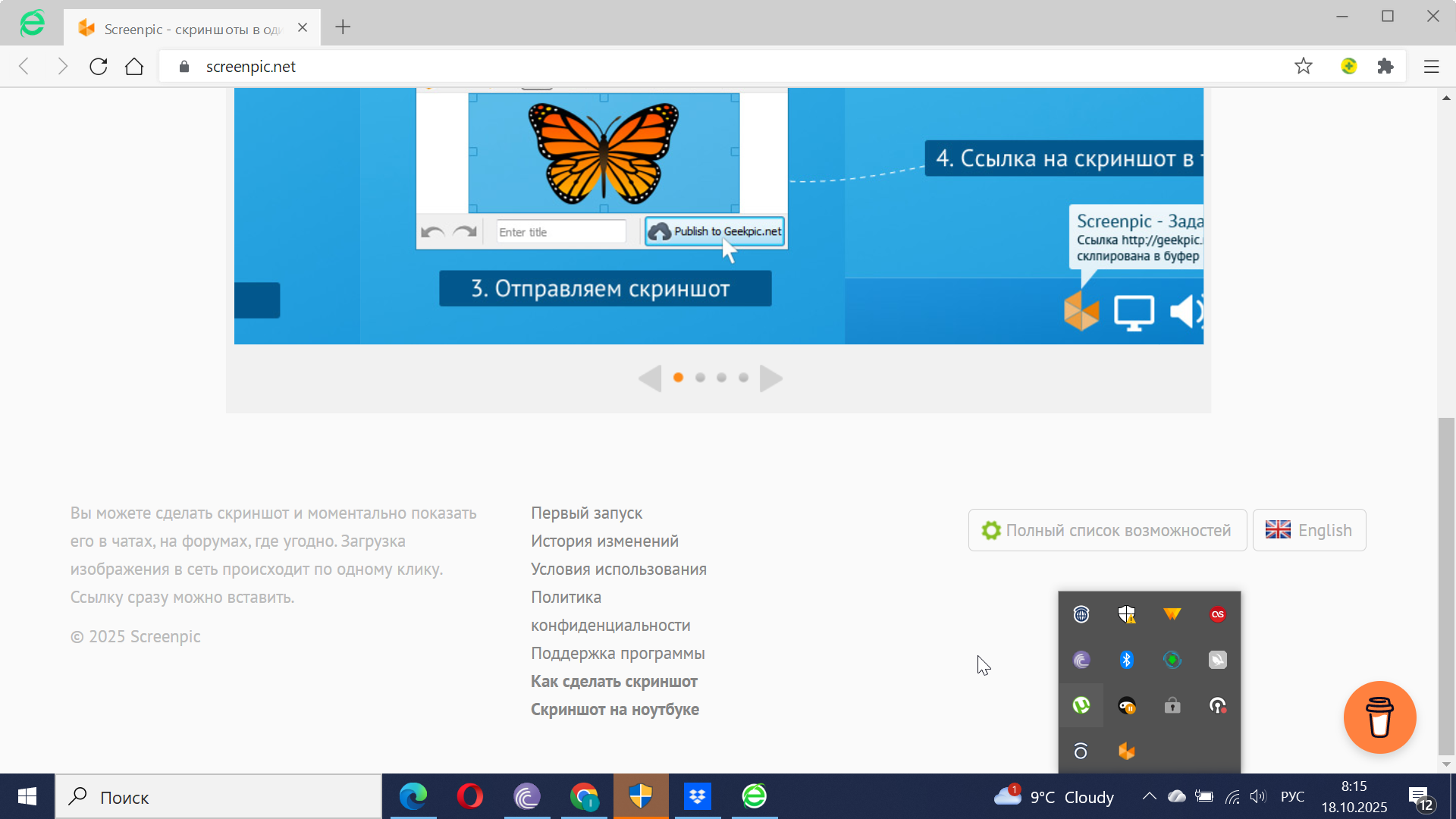Click the Dropbox taskbar icon

click(698, 796)
